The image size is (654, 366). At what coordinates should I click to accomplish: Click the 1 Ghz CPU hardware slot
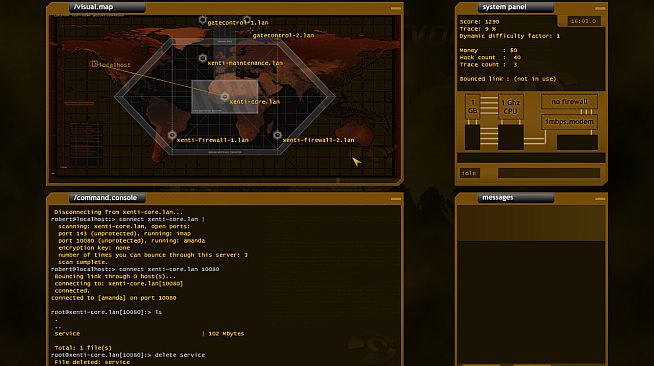pos(511,107)
